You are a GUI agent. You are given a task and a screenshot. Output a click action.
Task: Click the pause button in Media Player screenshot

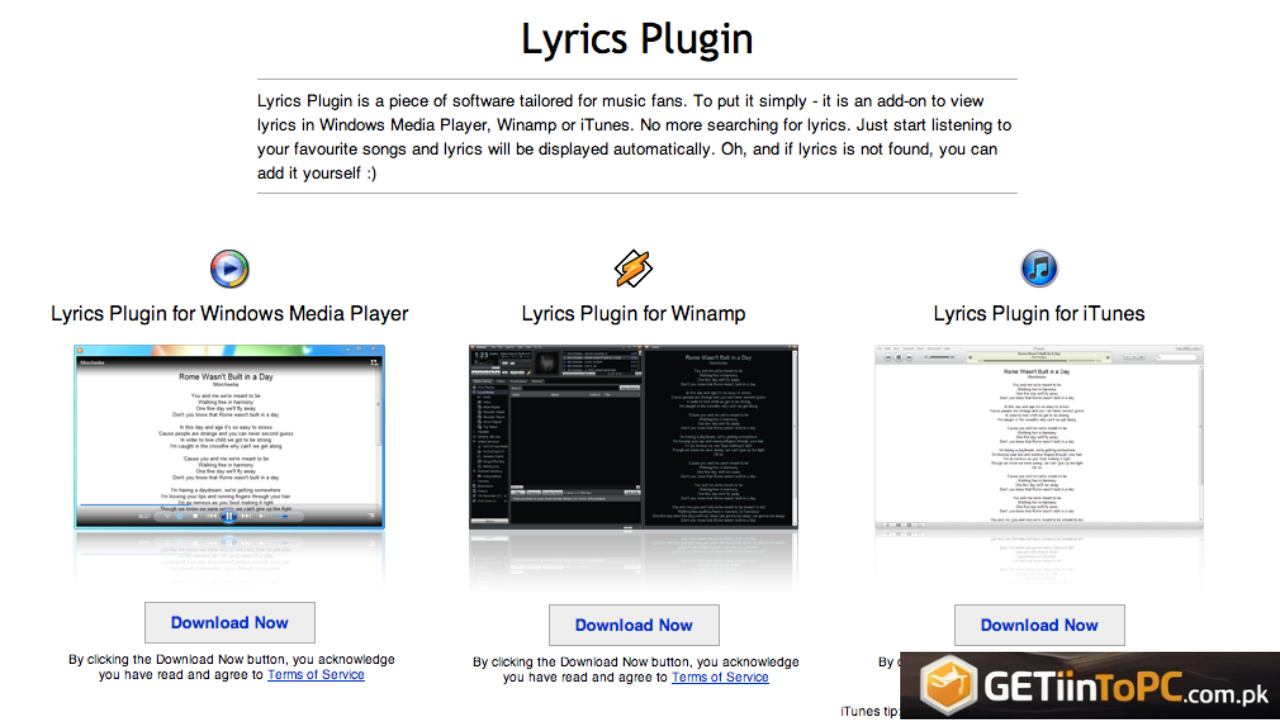point(229,516)
